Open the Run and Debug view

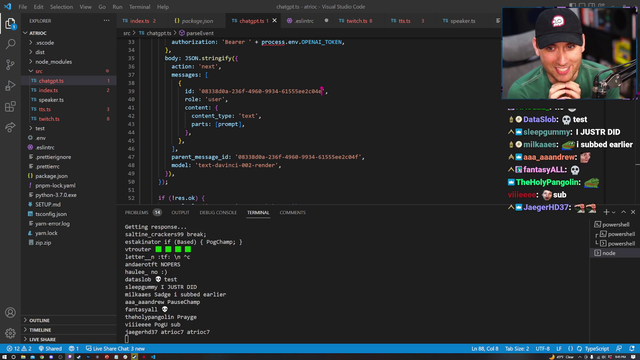click(10, 86)
